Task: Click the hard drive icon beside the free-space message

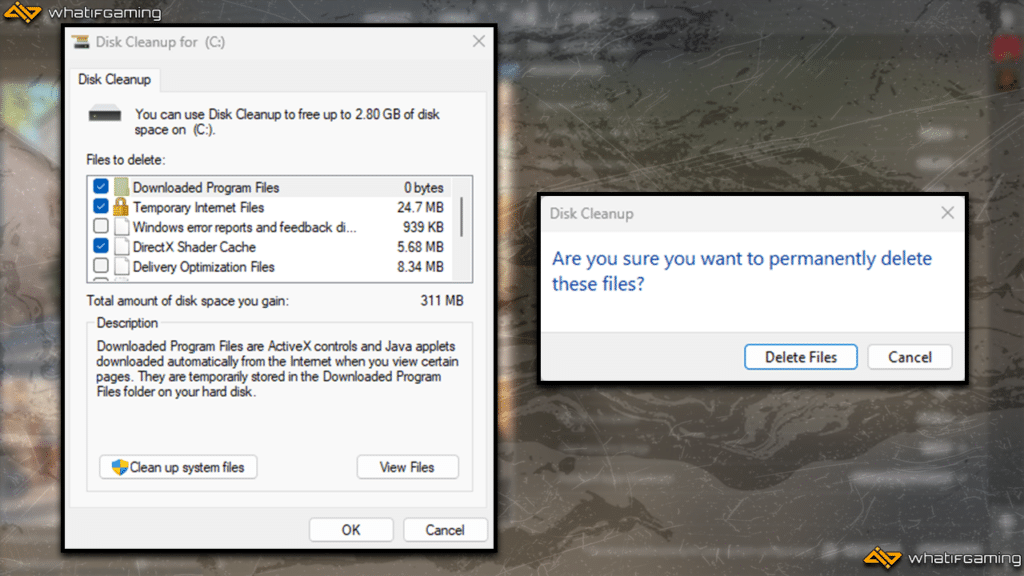Action: [105, 115]
